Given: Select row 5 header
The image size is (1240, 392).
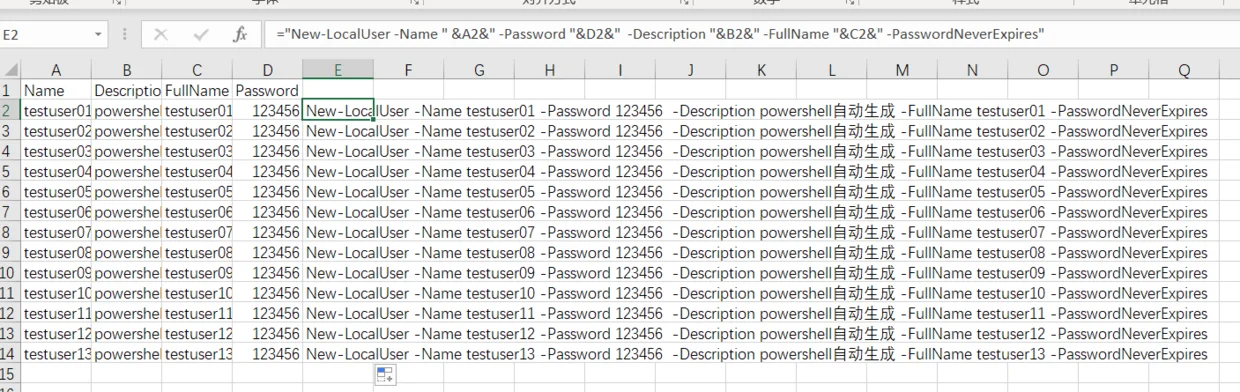Looking at the screenshot, I should pyautogui.click(x=10, y=171).
